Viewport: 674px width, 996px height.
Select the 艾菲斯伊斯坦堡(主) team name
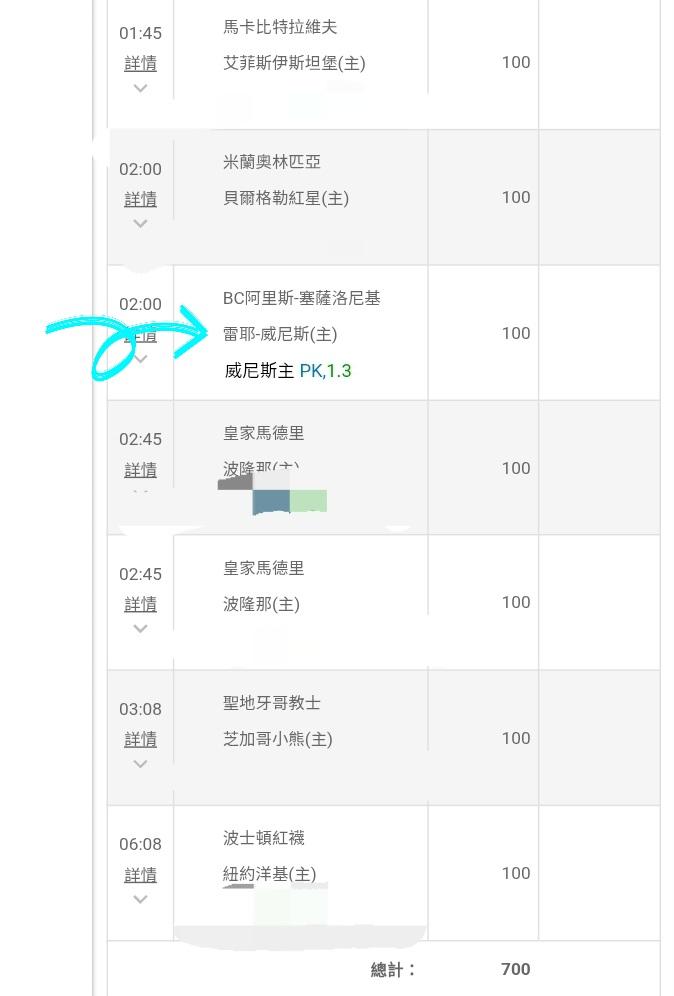coord(294,63)
